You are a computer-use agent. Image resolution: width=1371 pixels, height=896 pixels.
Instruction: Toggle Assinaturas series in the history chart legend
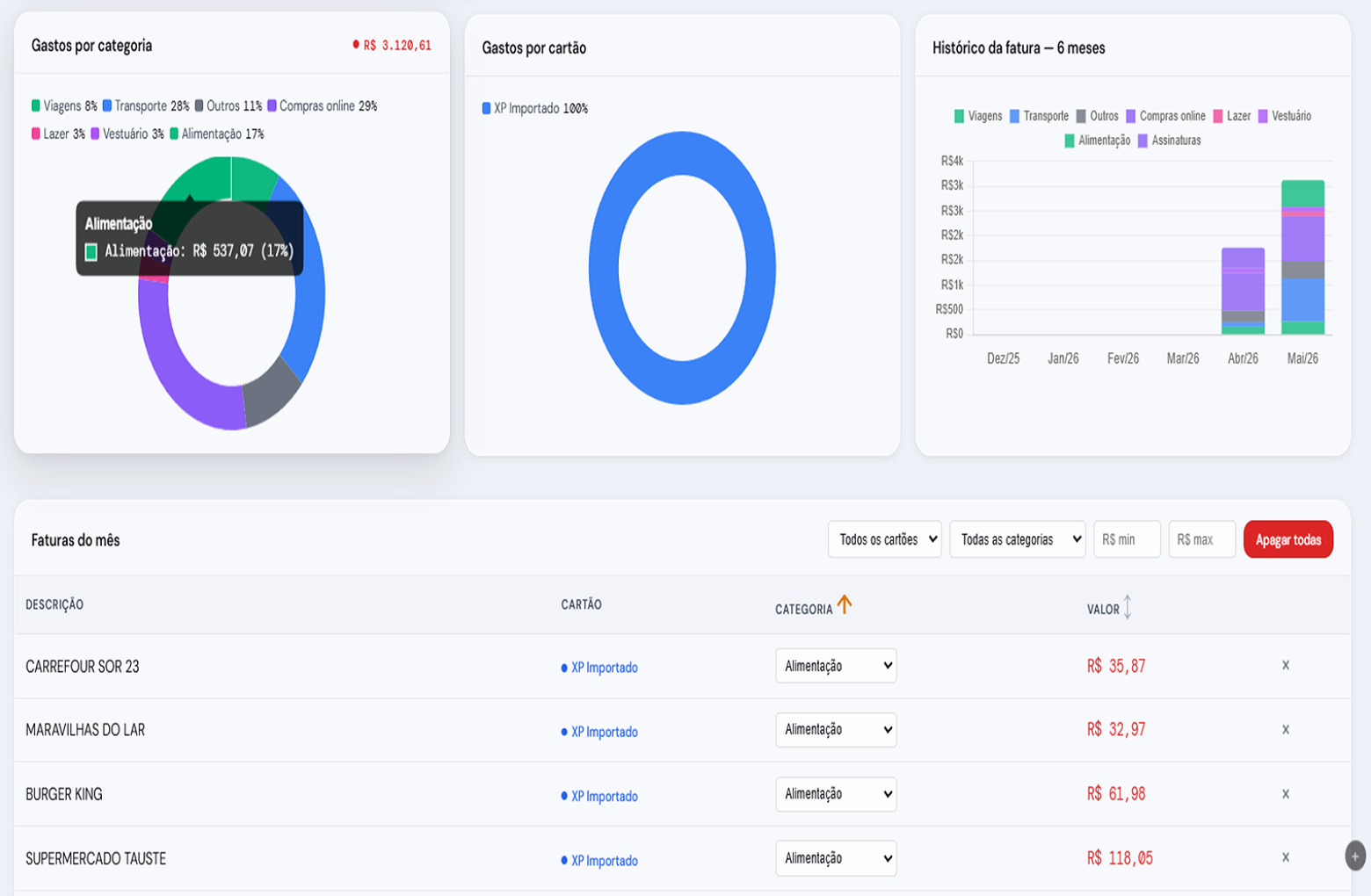pos(1169,141)
